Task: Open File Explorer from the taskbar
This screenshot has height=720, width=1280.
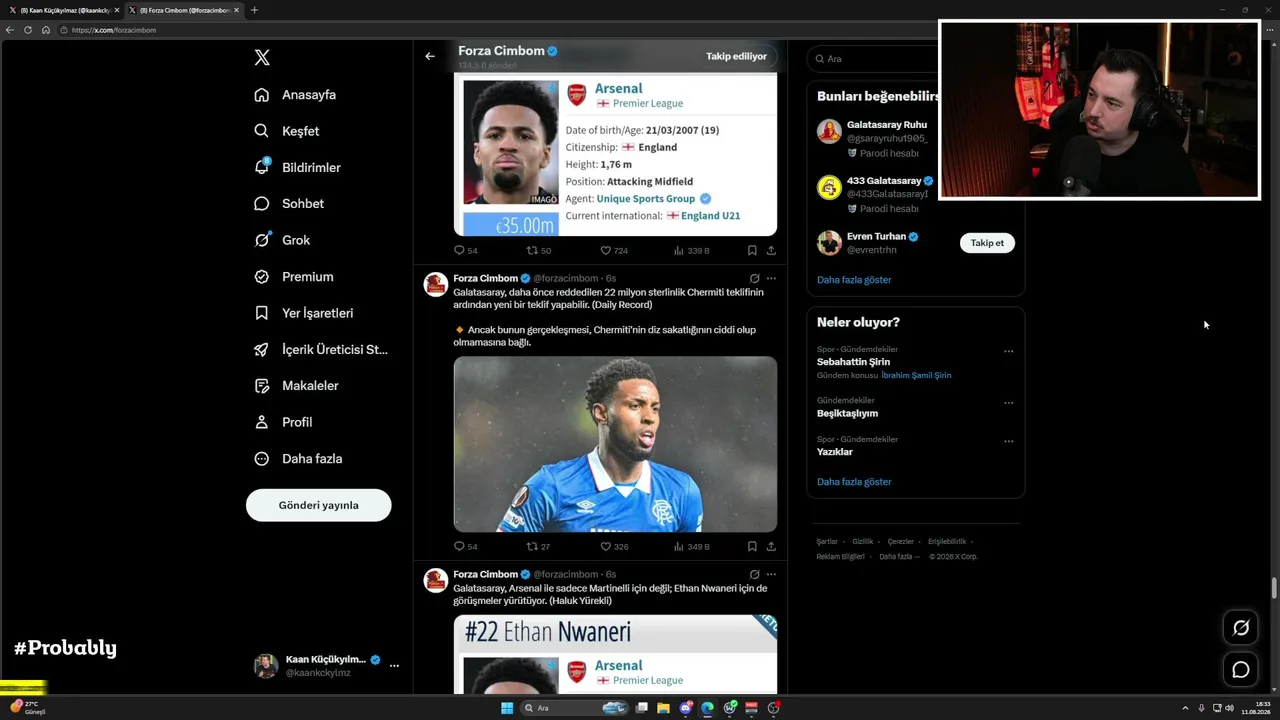Action: 663,708
